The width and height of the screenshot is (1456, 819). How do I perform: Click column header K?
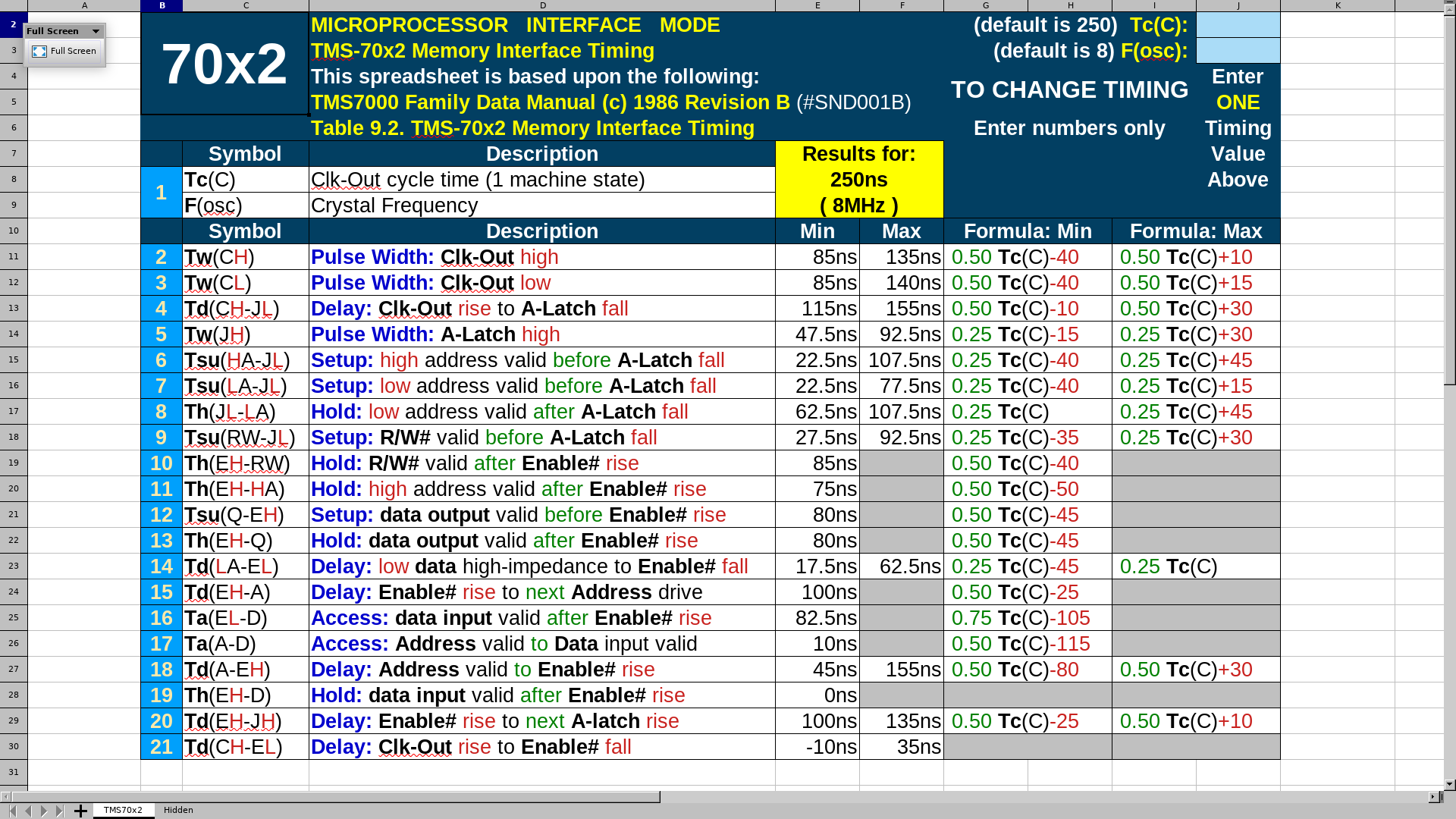pos(1337,5)
